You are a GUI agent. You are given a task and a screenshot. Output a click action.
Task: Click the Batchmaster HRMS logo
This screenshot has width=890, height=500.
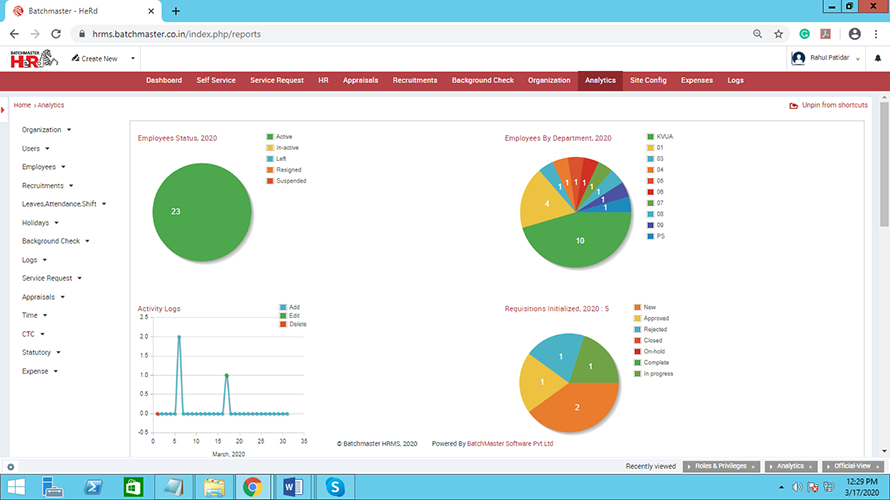[x=25, y=58]
